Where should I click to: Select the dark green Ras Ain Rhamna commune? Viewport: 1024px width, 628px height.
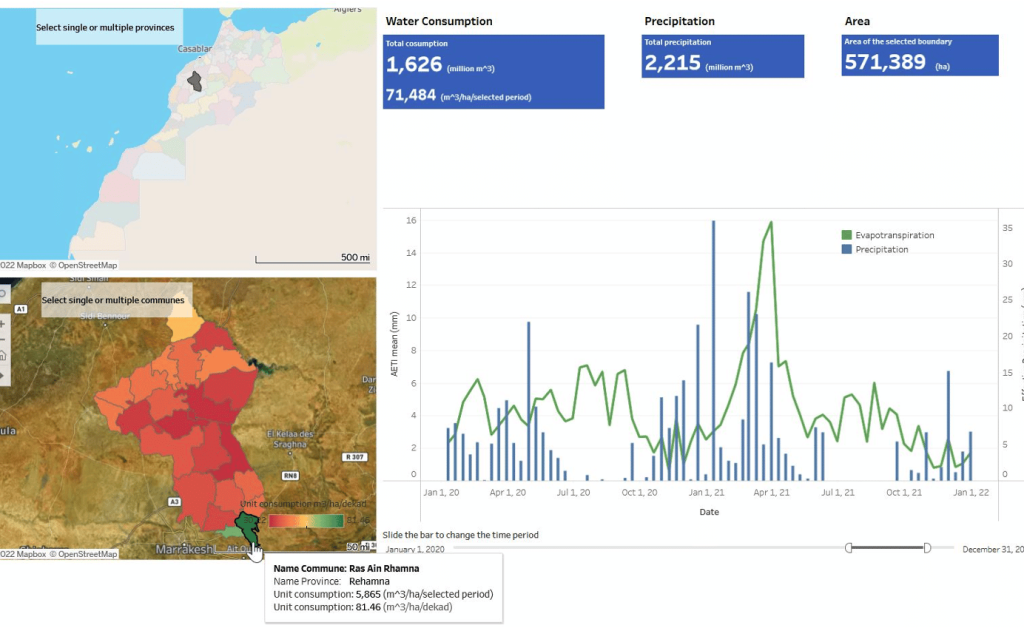pyautogui.click(x=245, y=527)
